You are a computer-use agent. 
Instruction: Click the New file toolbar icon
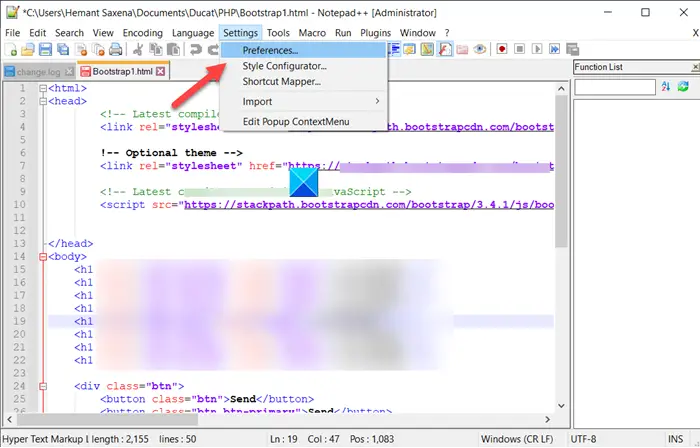(x=11, y=49)
